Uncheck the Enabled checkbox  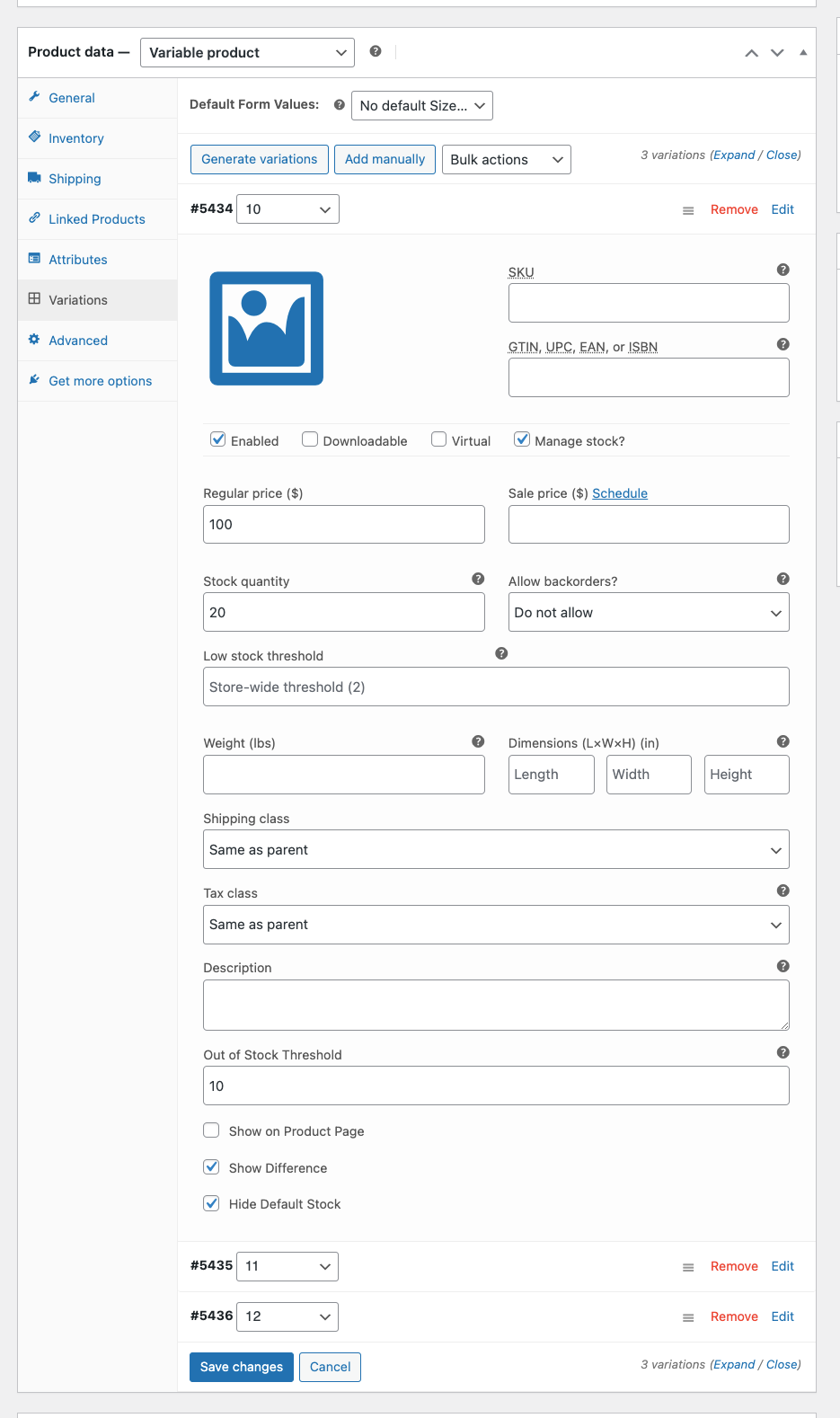217,439
